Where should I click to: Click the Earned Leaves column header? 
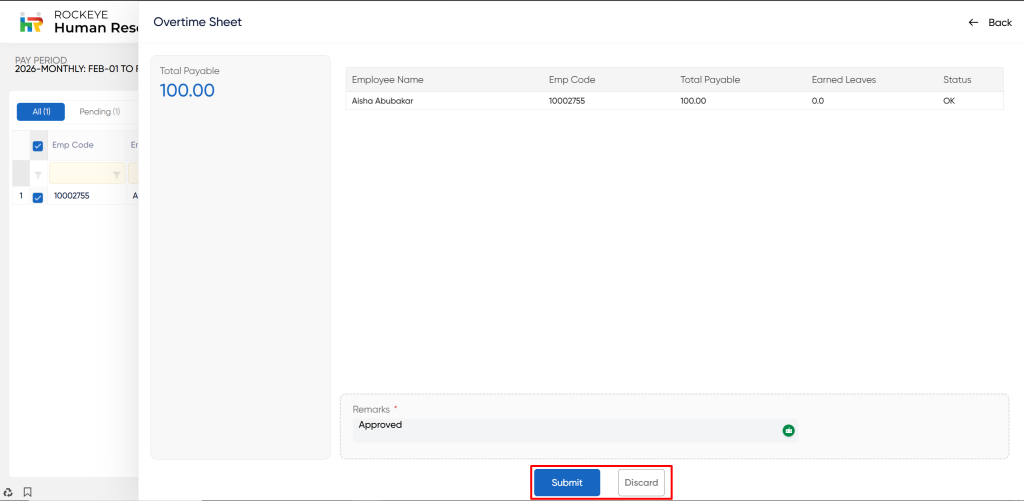[x=844, y=80]
